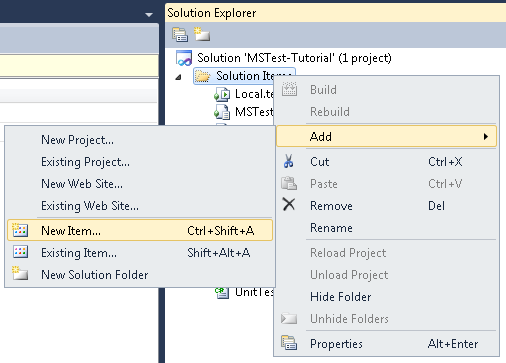The image size is (506, 363).
Task: Open the Add submenu arrow
Action: (x=486, y=136)
